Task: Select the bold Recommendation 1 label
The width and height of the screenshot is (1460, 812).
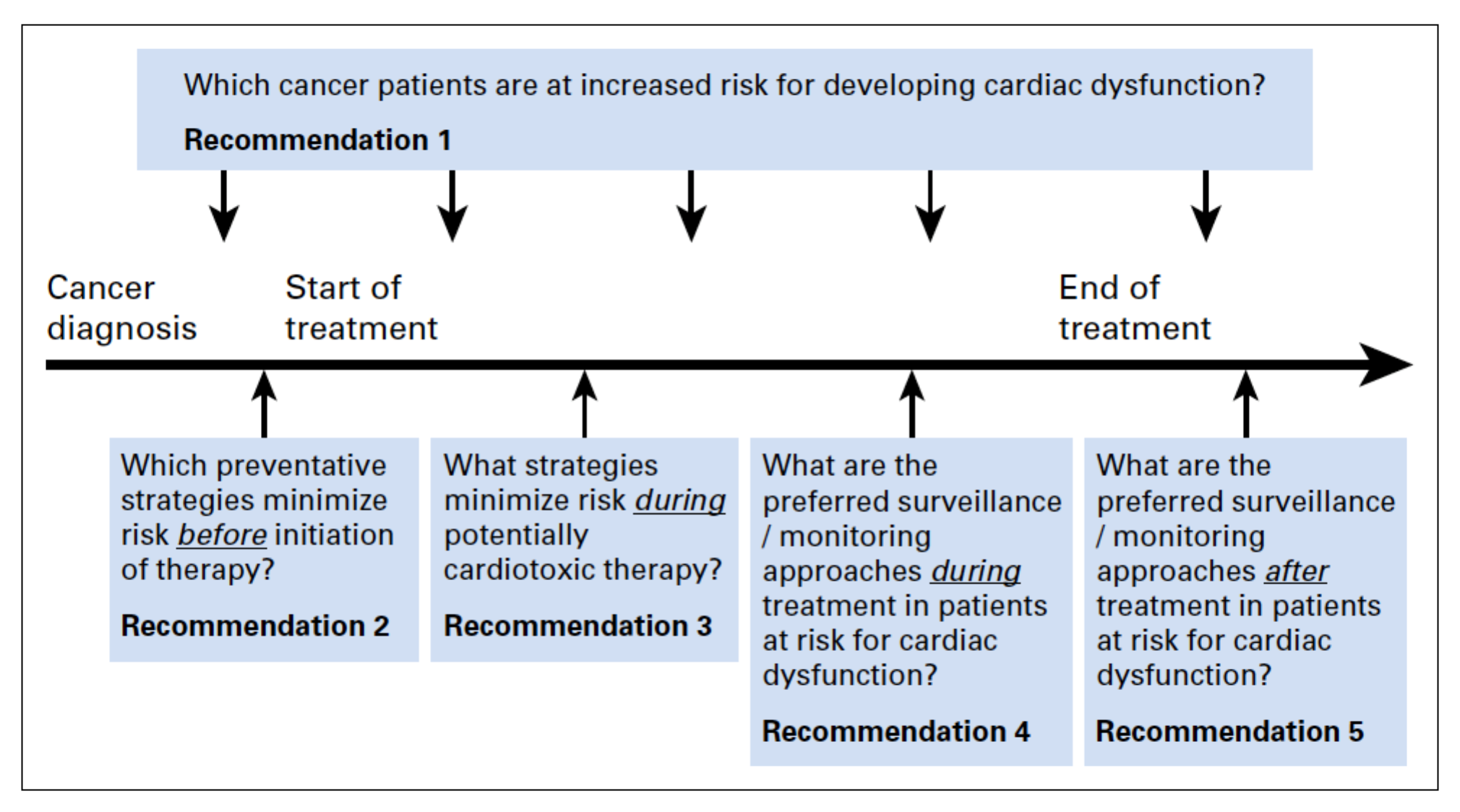Action: 317,140
